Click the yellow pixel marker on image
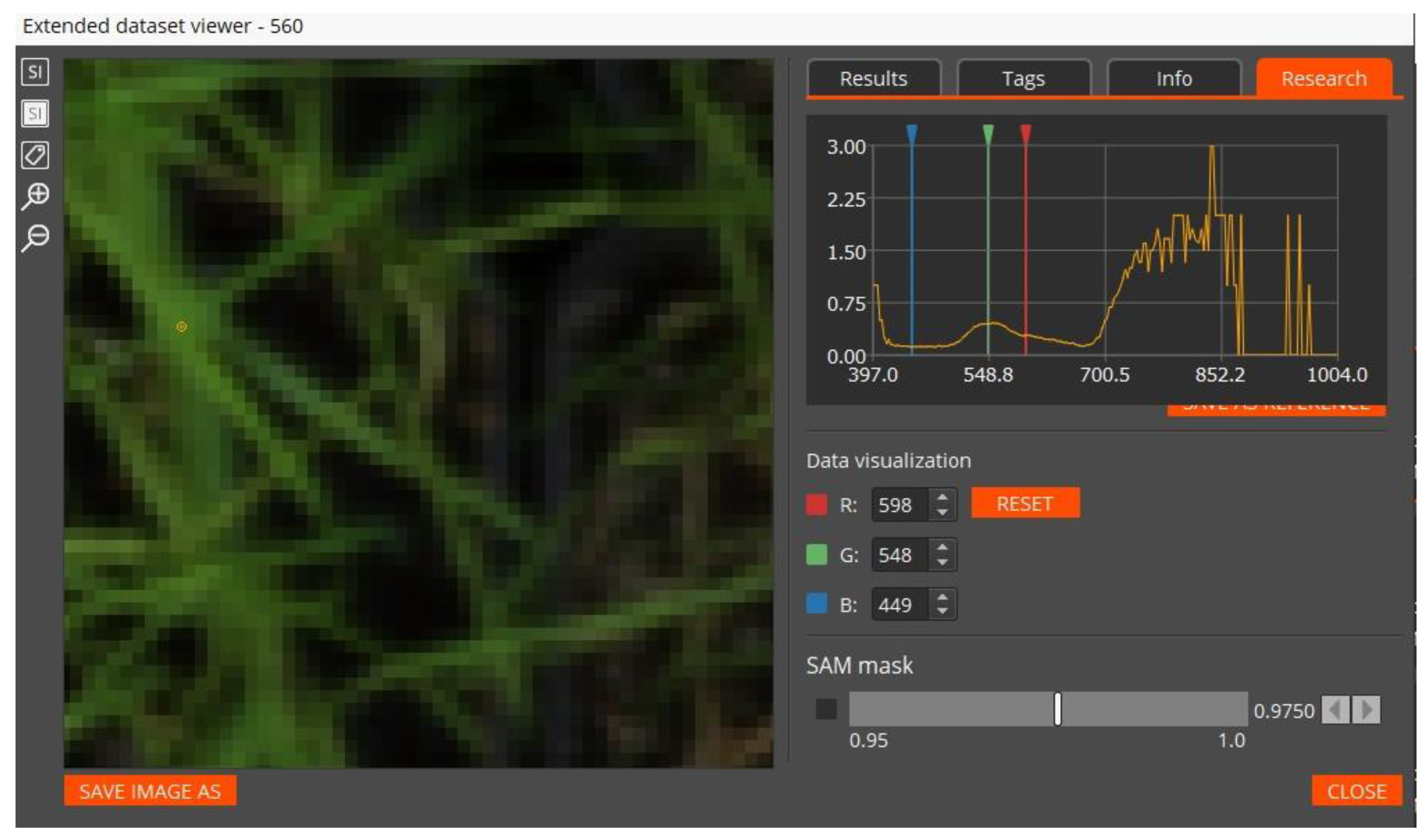The image size is (1423, 840). tap(181, 327)
